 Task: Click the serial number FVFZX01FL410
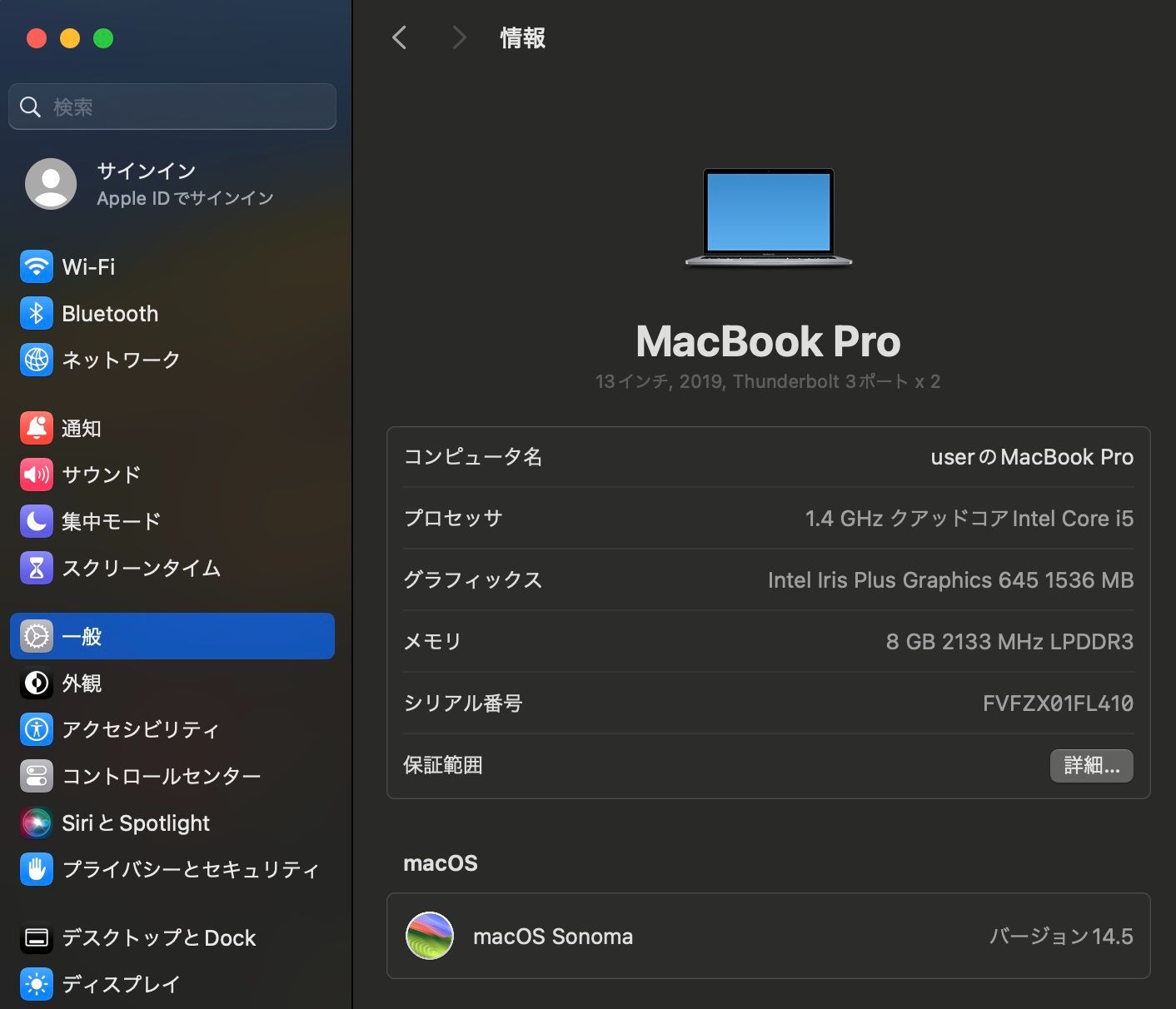tap(1058, 703)
